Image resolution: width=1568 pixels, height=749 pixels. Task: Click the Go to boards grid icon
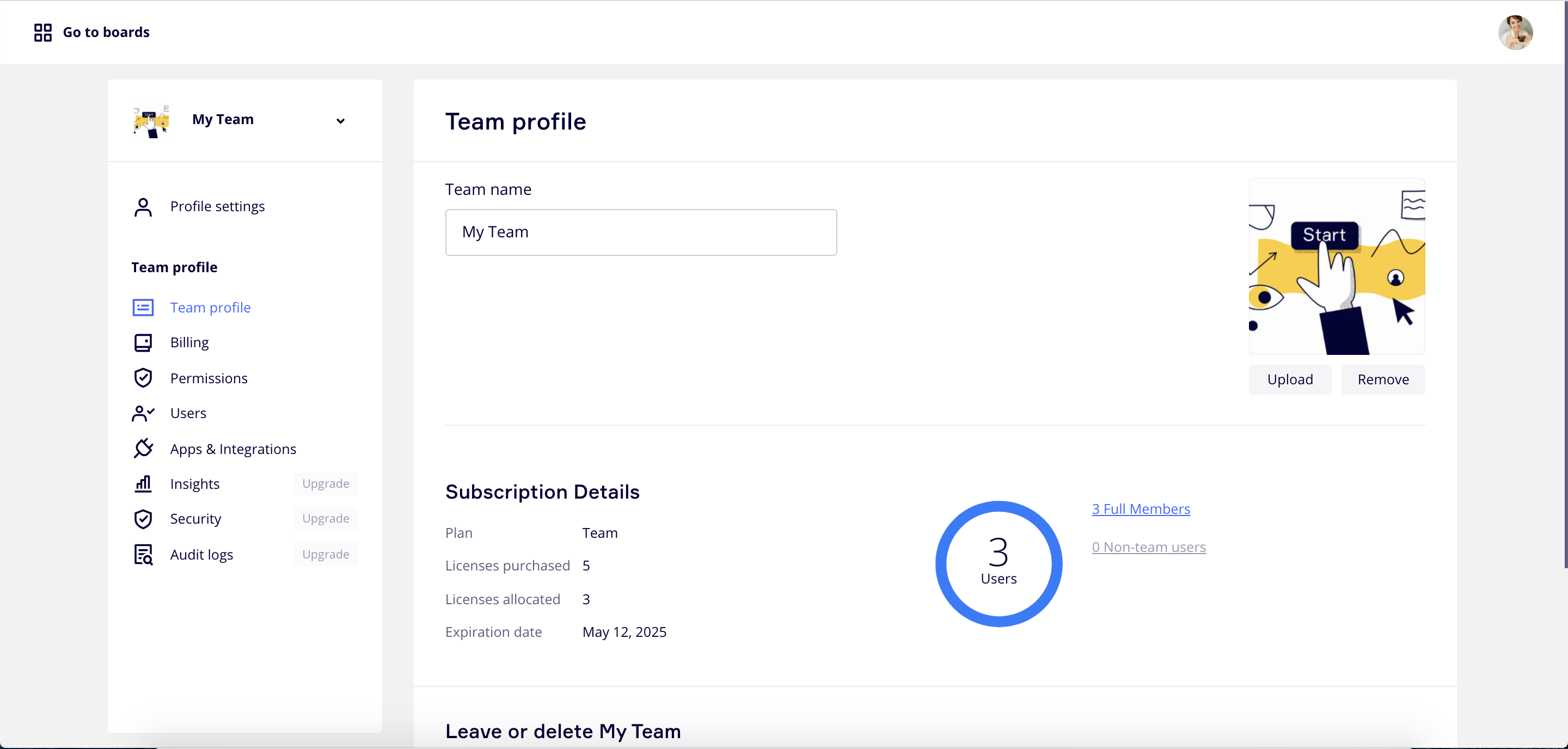[42, 32]
